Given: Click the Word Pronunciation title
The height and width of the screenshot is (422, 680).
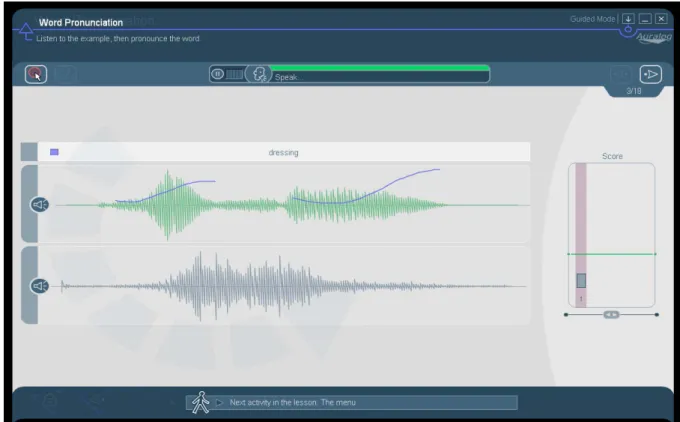Looking at the screenshot, I should 81,23.
